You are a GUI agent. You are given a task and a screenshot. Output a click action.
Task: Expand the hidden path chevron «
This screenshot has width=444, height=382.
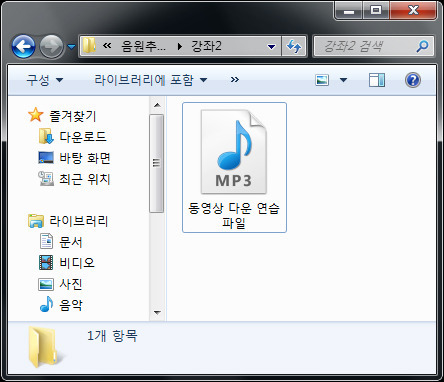click(107, 46)
